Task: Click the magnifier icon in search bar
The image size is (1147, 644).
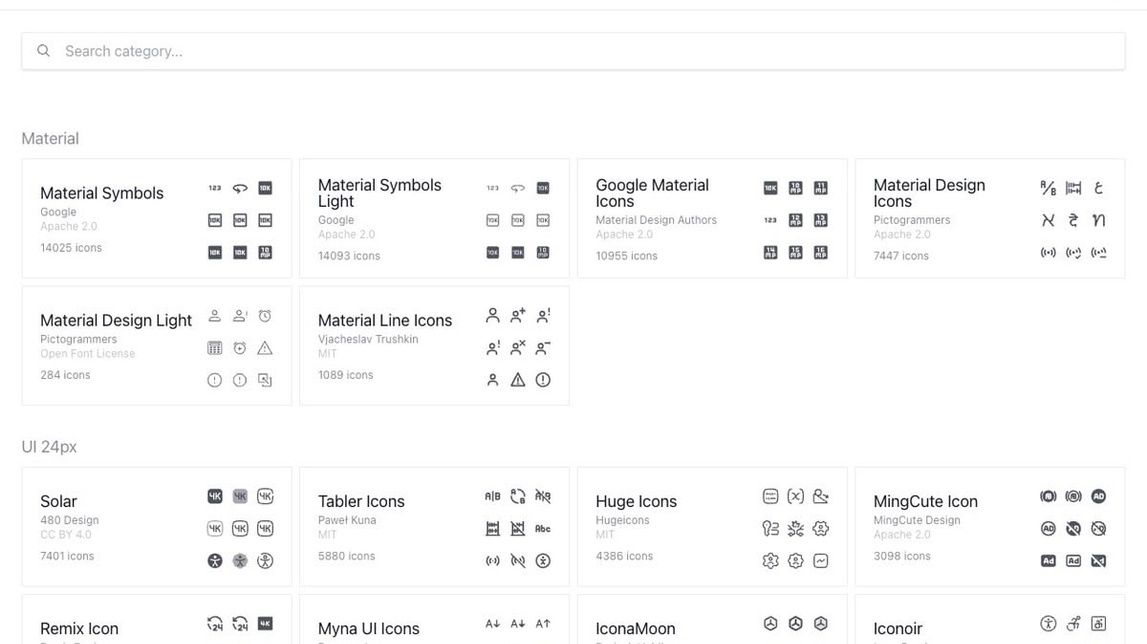Action: pyautogui.click(x=44, y=51)
